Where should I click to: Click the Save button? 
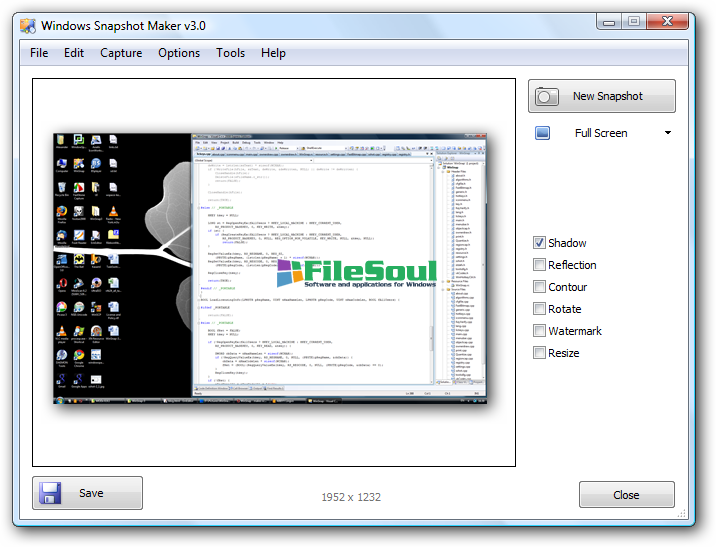click(x=87, y=493)
